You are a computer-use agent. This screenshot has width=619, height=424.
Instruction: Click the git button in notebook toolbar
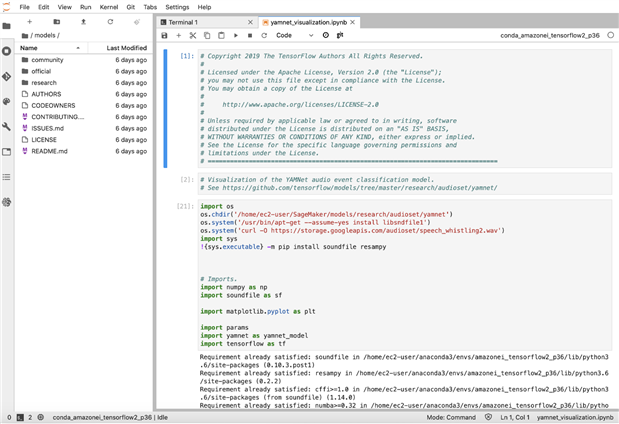[x=340, y=35]
